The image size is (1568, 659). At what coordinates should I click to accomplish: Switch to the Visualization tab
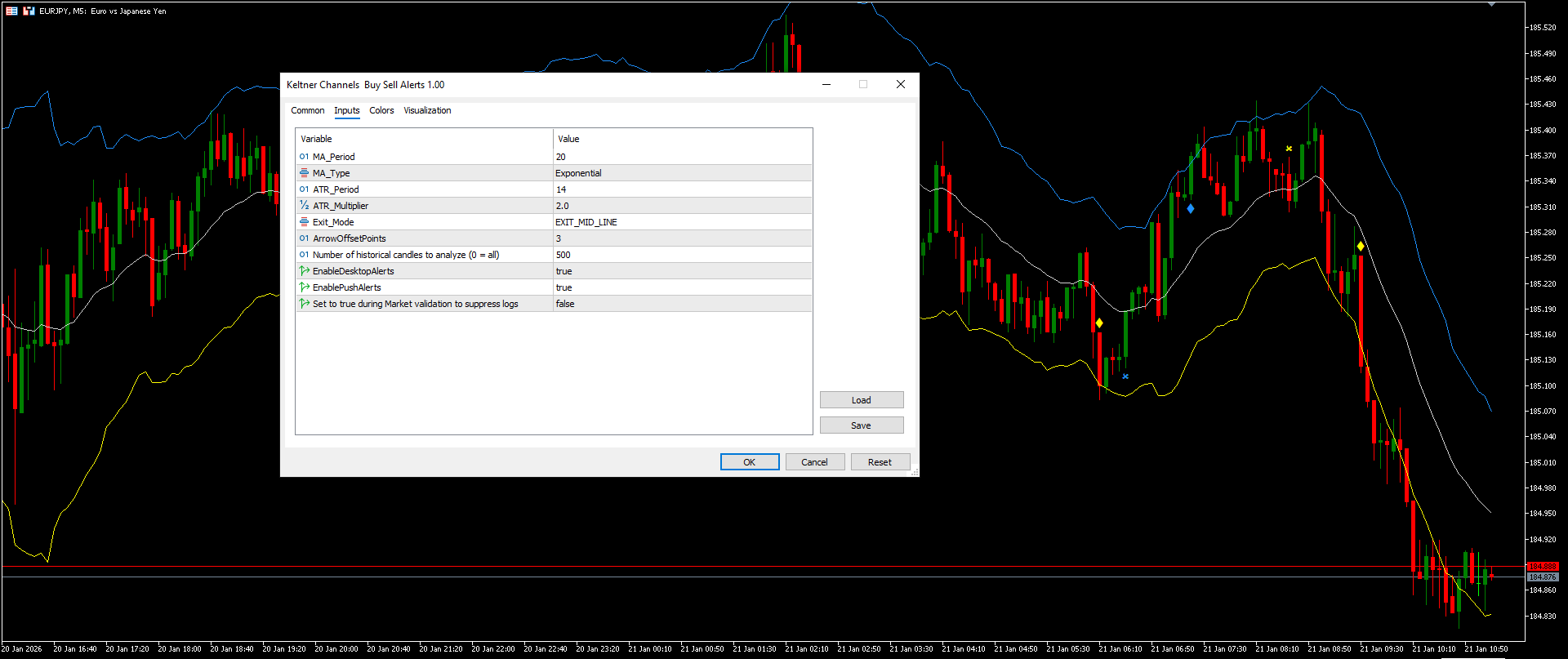point(427,110)
